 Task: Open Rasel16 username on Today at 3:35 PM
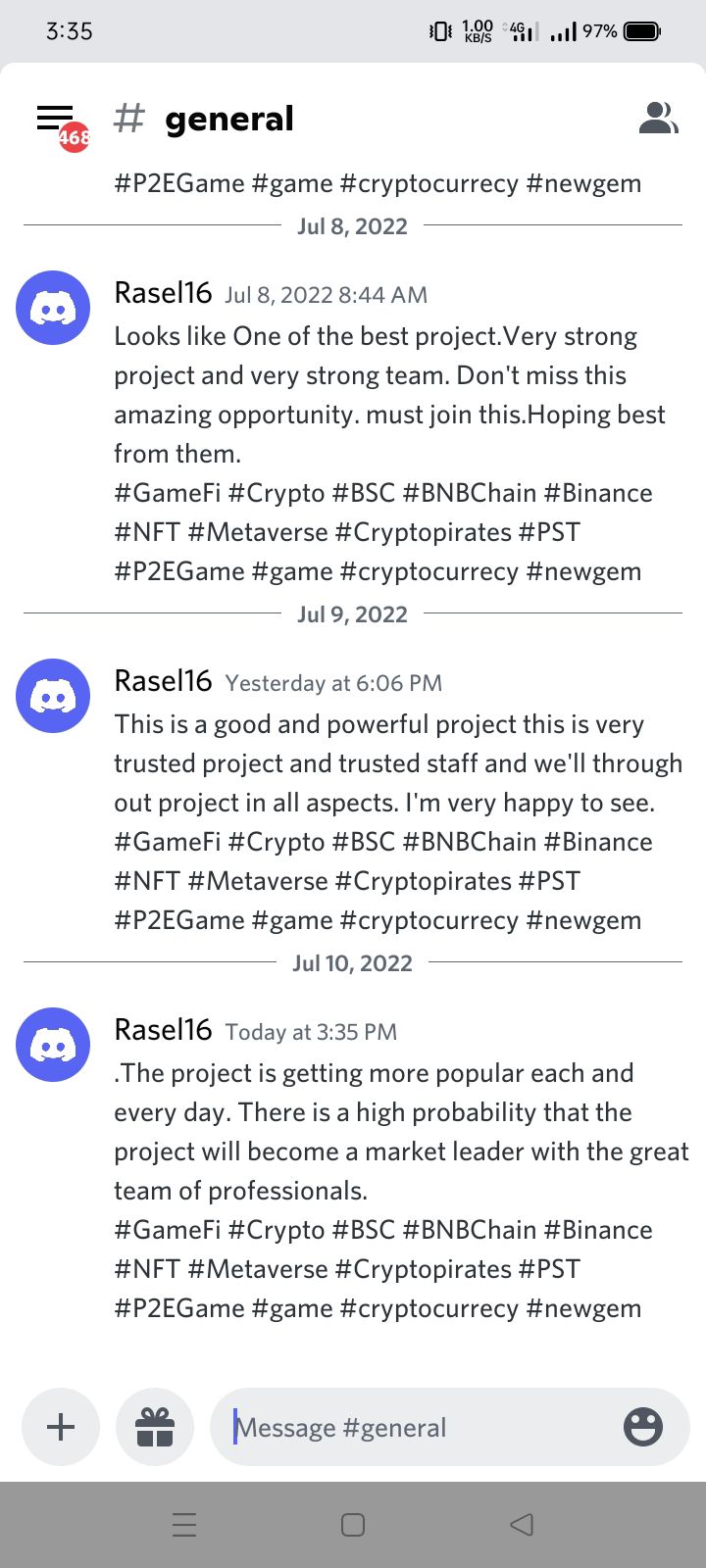(163, 1030)
